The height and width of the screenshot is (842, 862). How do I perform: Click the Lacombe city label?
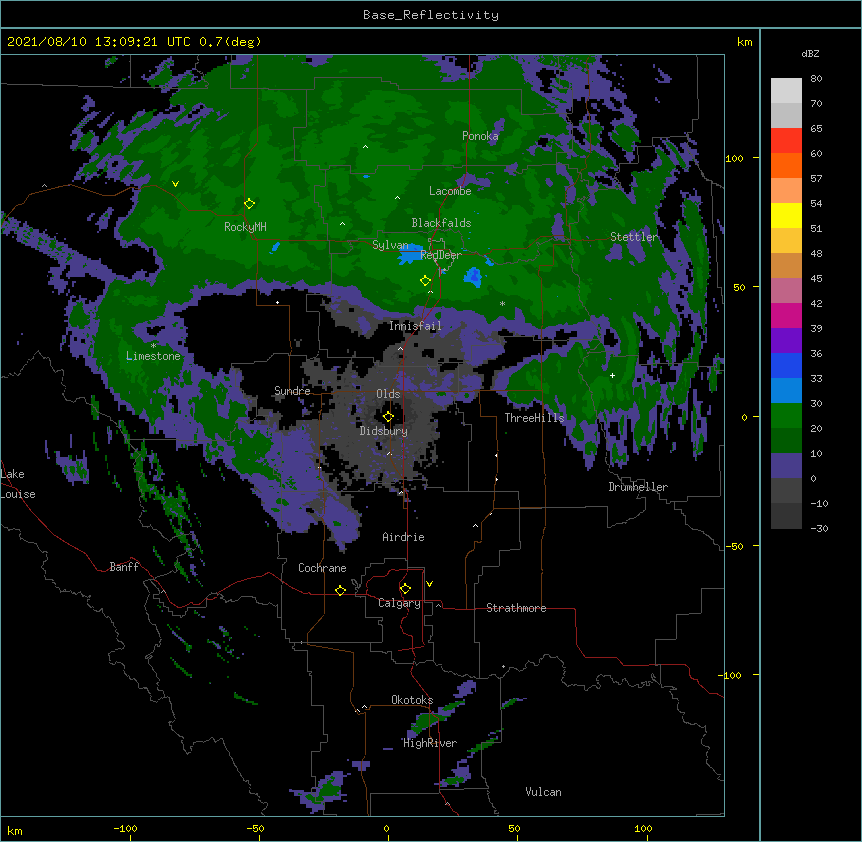pyautogui.click(x=450, y=191)
